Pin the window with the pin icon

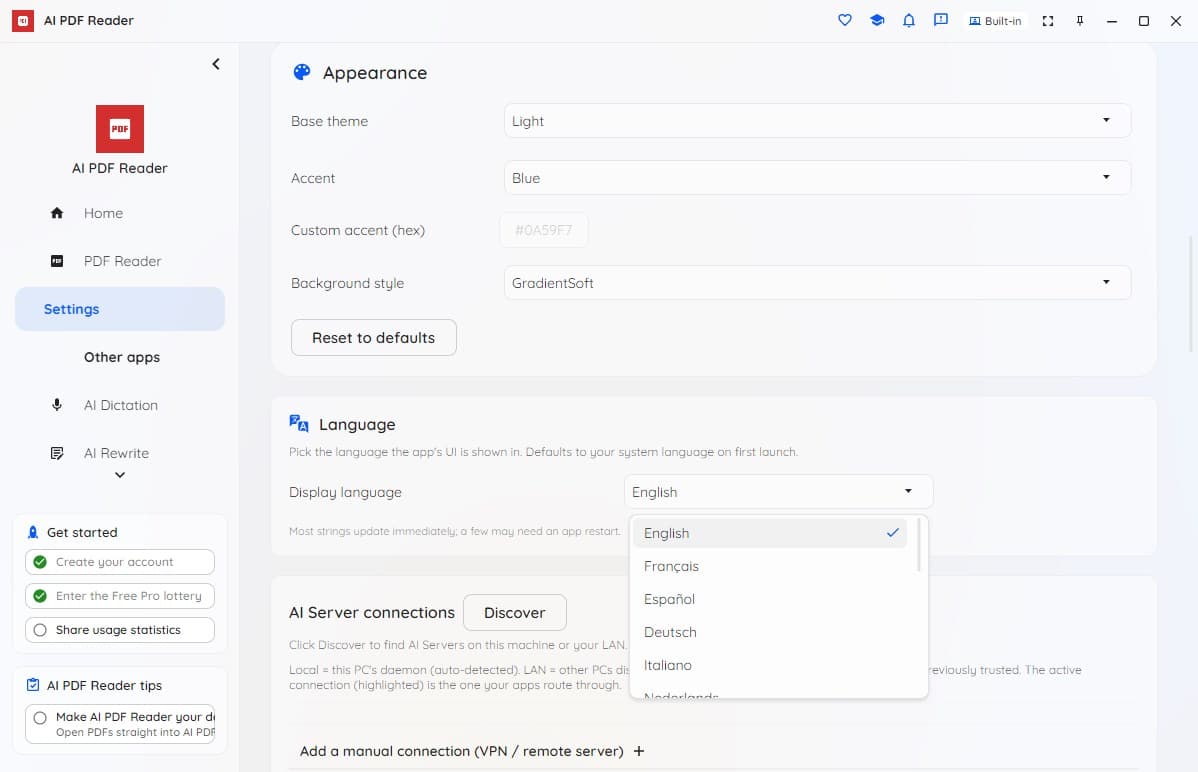coord(1080,21)
